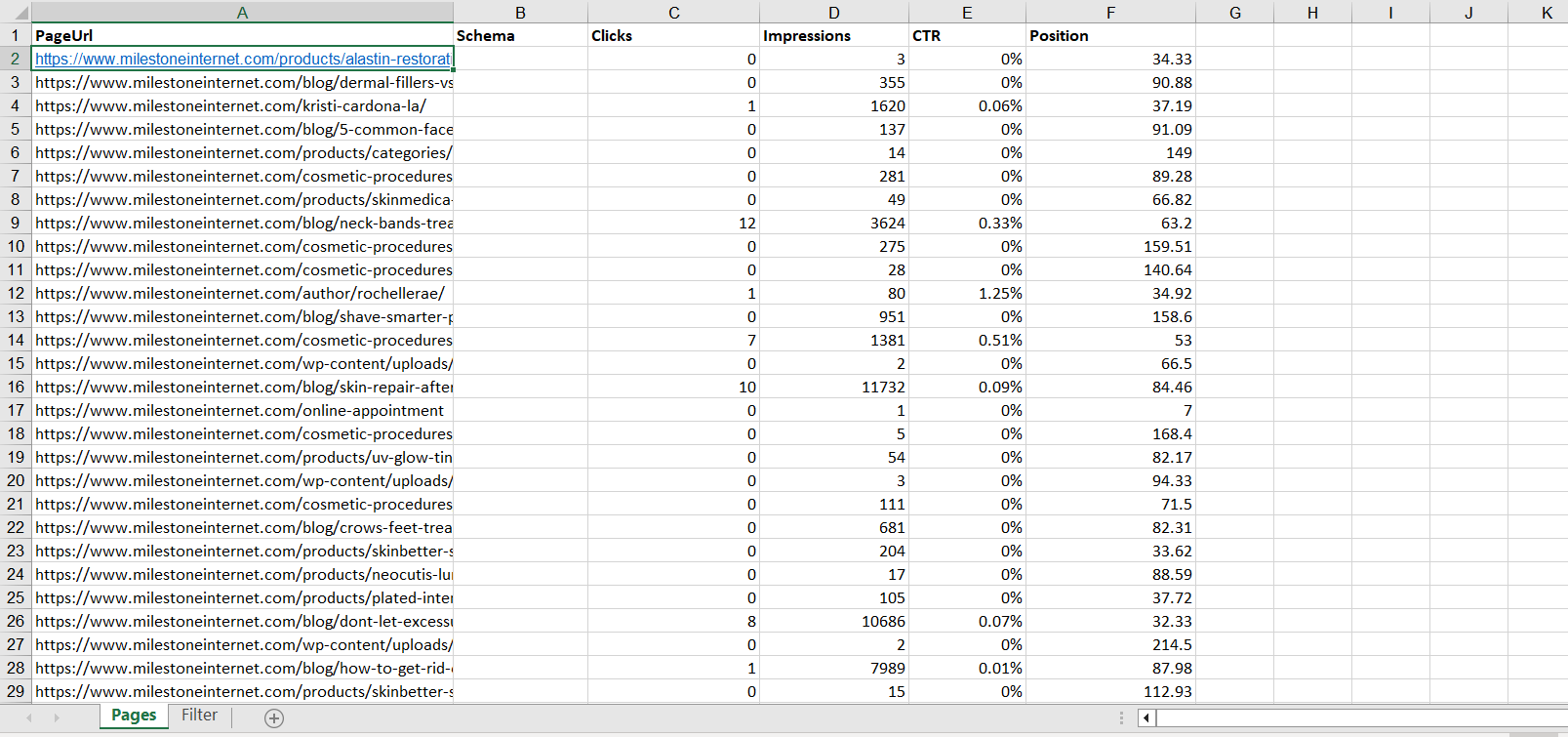Select CTR value 0.51%
This screenshot has width=1568, height=737.
point(967,340)
